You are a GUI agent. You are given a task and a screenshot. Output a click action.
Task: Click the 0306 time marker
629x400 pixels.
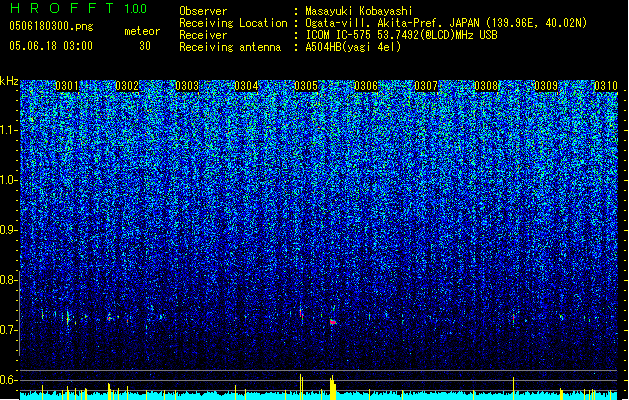click(x=366, y=86)
